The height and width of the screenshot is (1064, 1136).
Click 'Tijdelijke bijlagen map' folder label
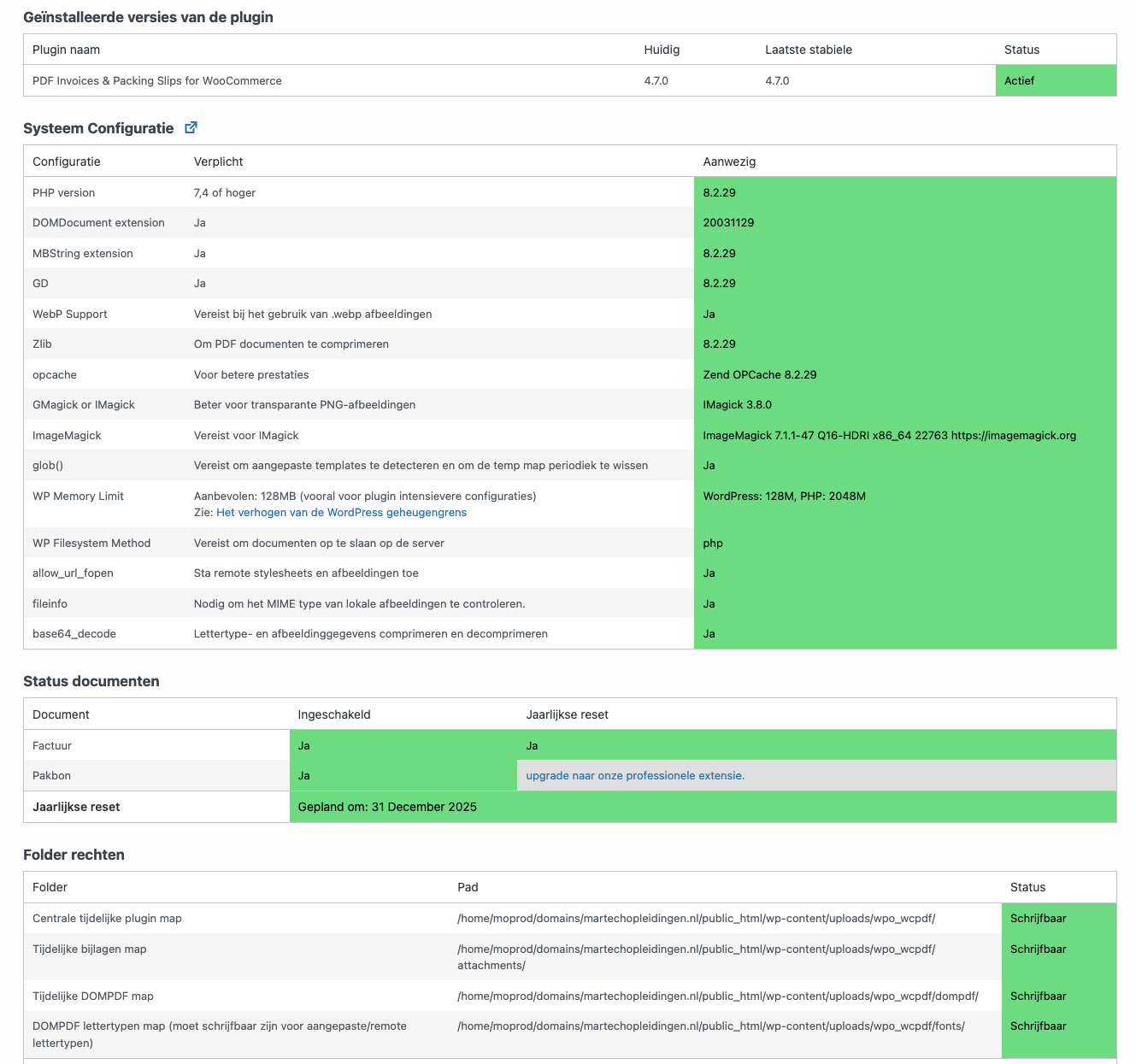90,949
